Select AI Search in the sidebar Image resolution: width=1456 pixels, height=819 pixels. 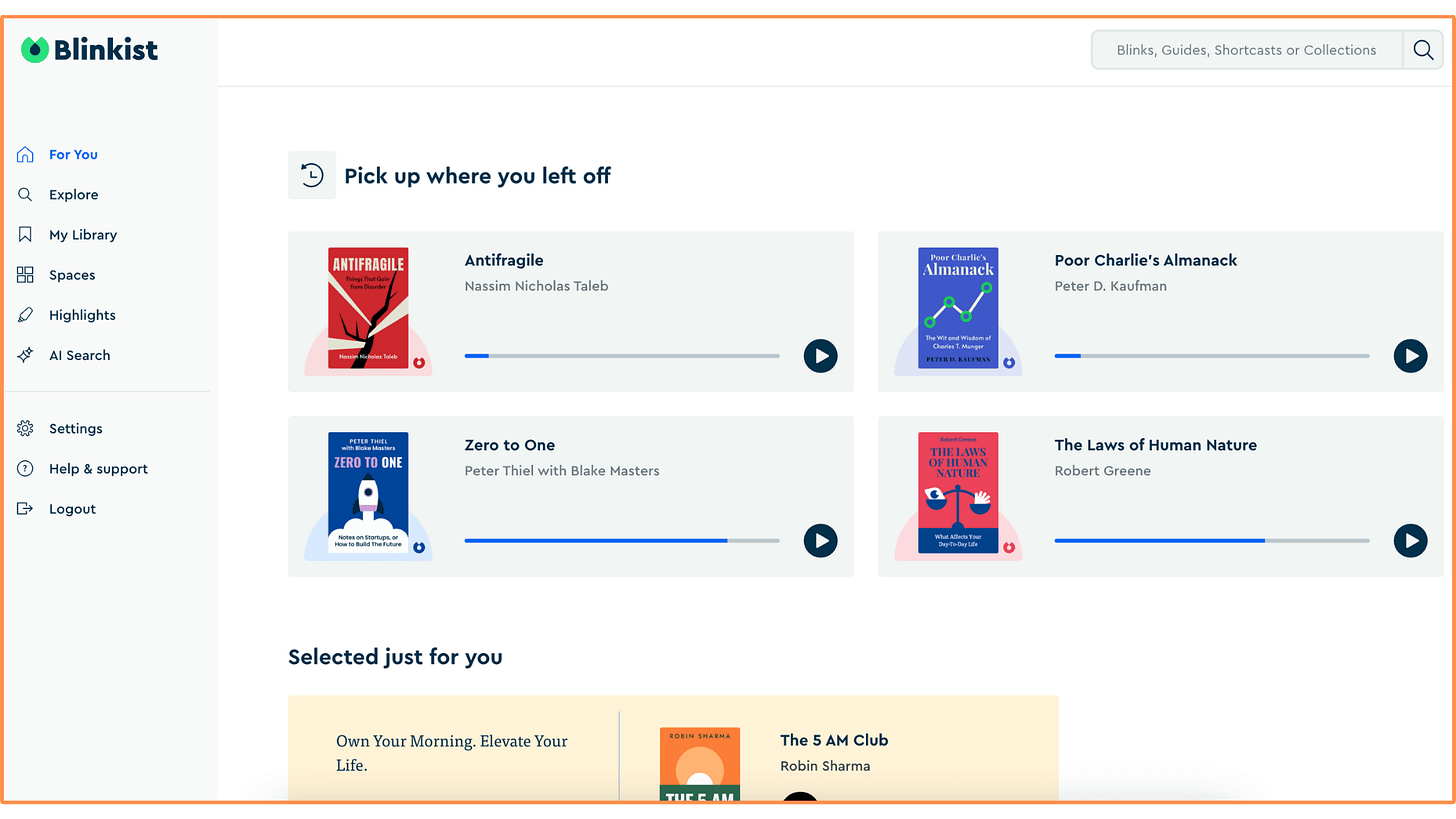(x=79, y=355)
